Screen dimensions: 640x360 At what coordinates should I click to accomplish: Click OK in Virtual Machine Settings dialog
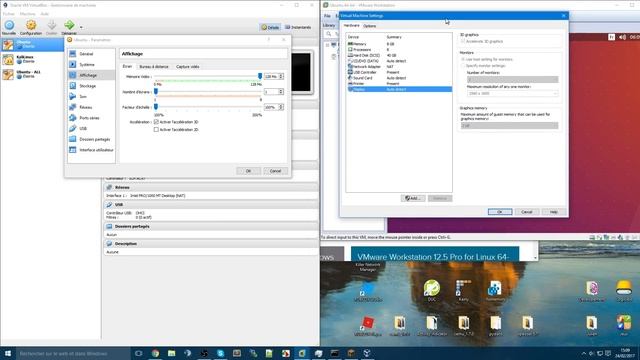point(500,212)
